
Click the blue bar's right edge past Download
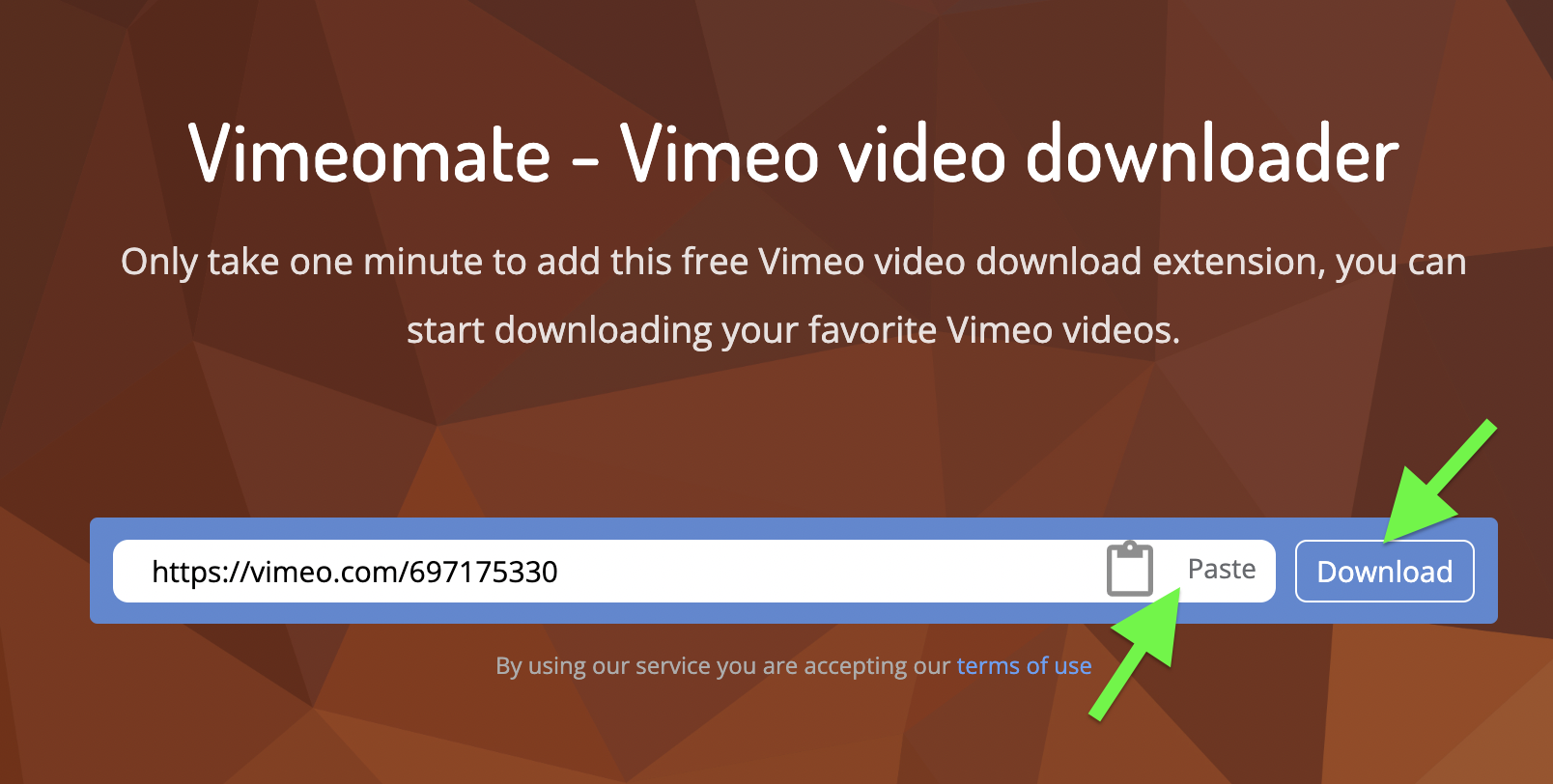coord(1486,571)
